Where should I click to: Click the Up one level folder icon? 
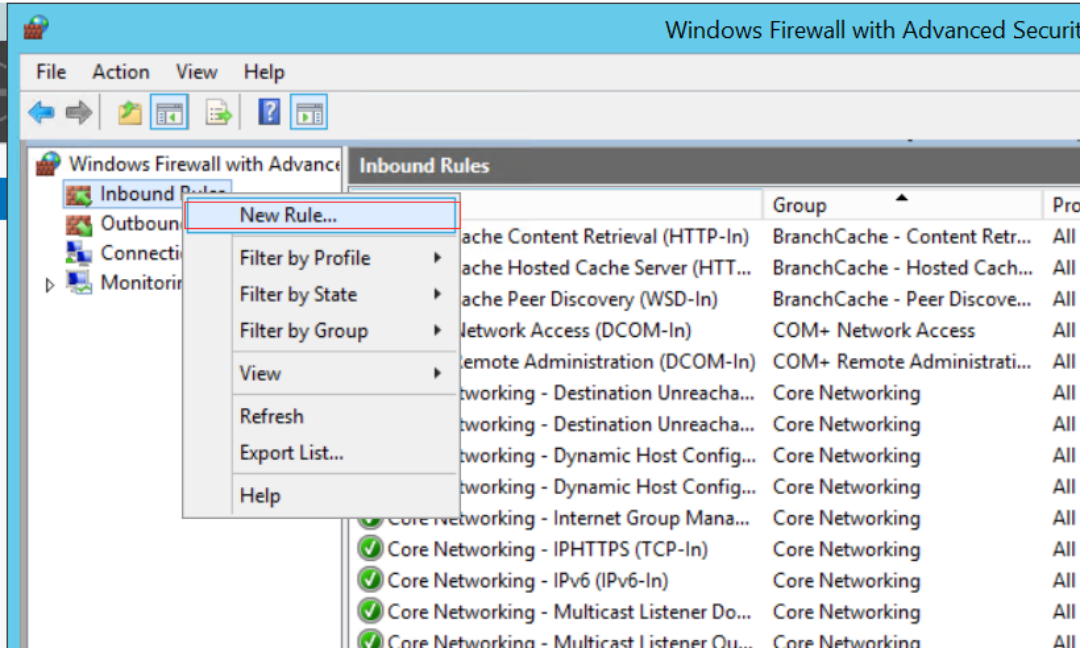tap(129, 112)
